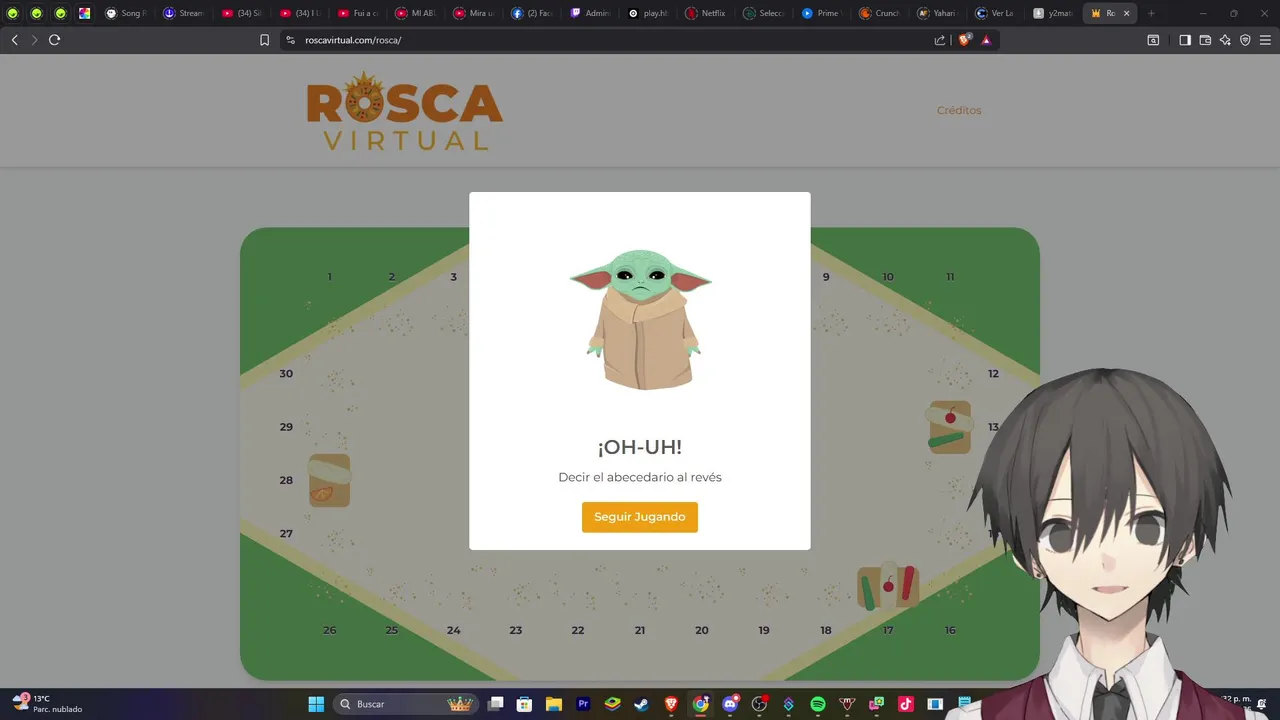The image size is (1280, 720).
Task: Click rosca slice number 16
Action: point(950,630)
